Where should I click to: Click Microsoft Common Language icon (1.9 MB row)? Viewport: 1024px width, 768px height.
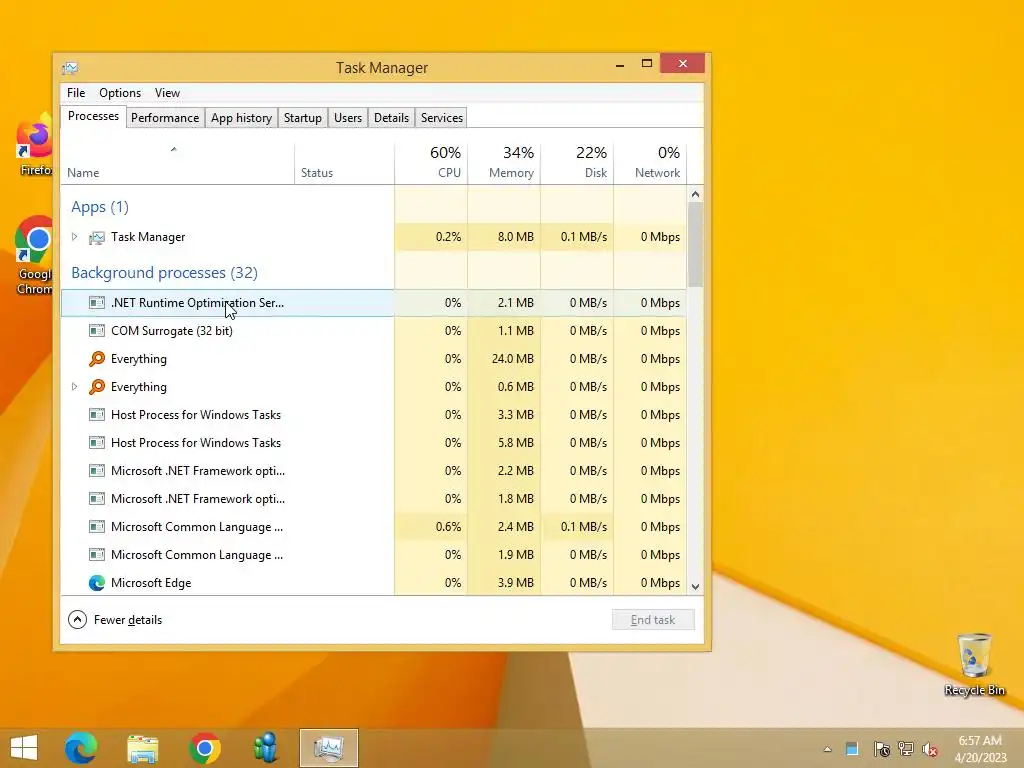click(97, 555)
